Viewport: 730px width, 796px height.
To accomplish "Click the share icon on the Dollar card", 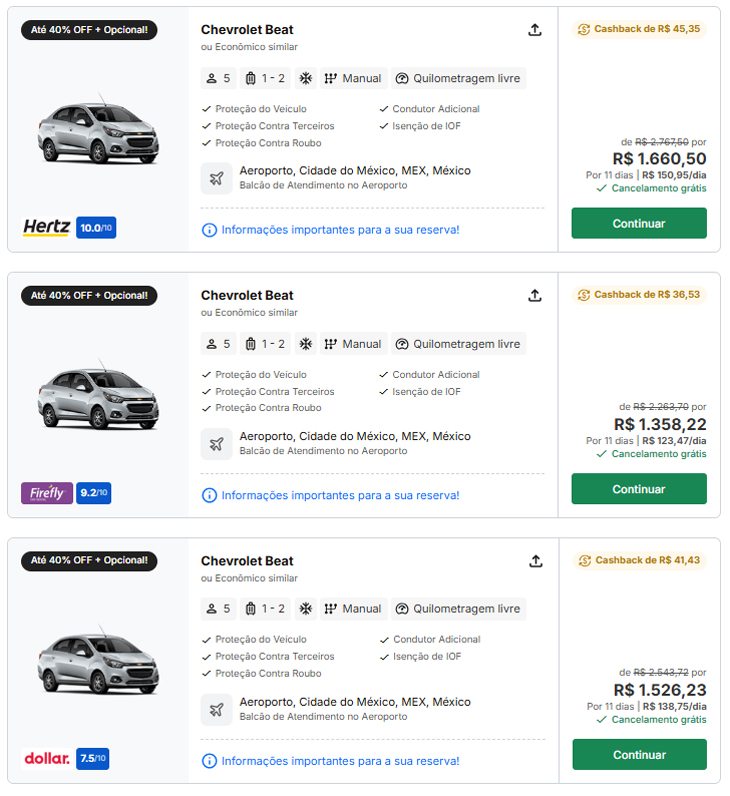I will (535, 560).
